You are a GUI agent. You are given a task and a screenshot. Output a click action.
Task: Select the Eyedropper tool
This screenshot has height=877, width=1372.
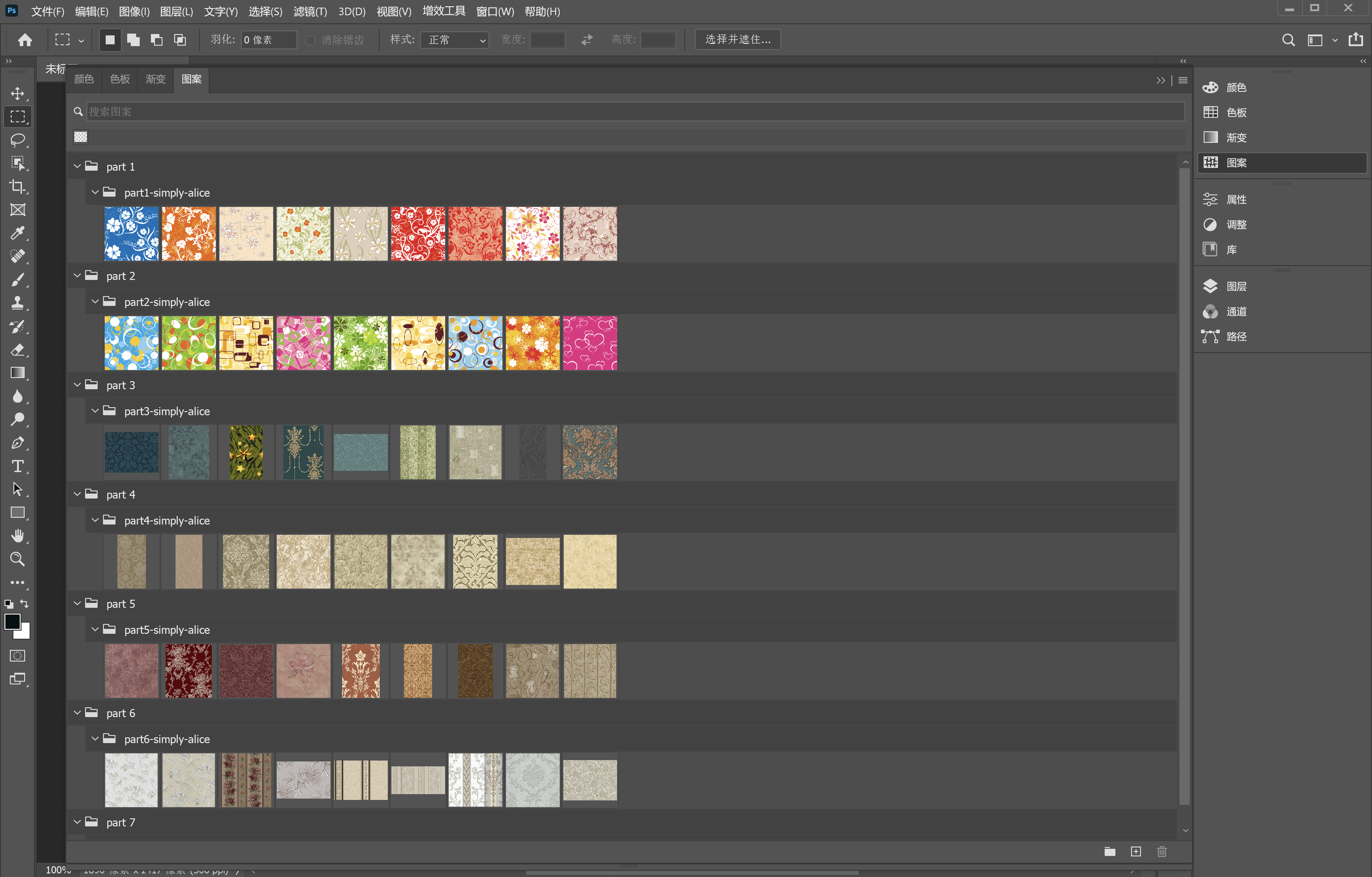[x=17, y=233]
